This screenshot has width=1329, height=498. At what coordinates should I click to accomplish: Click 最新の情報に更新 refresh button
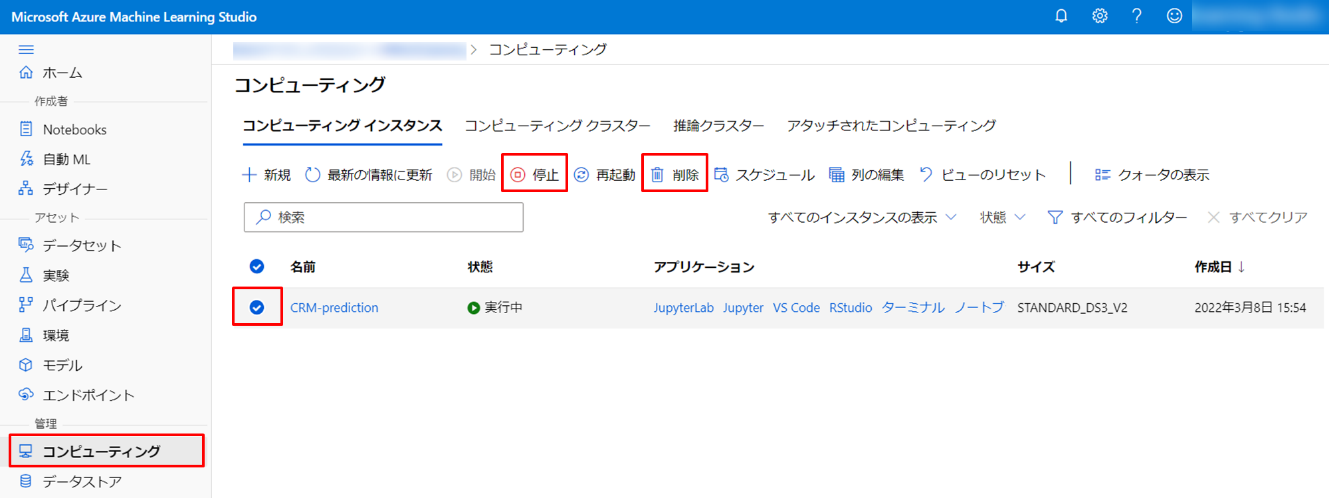click(369, 175)
